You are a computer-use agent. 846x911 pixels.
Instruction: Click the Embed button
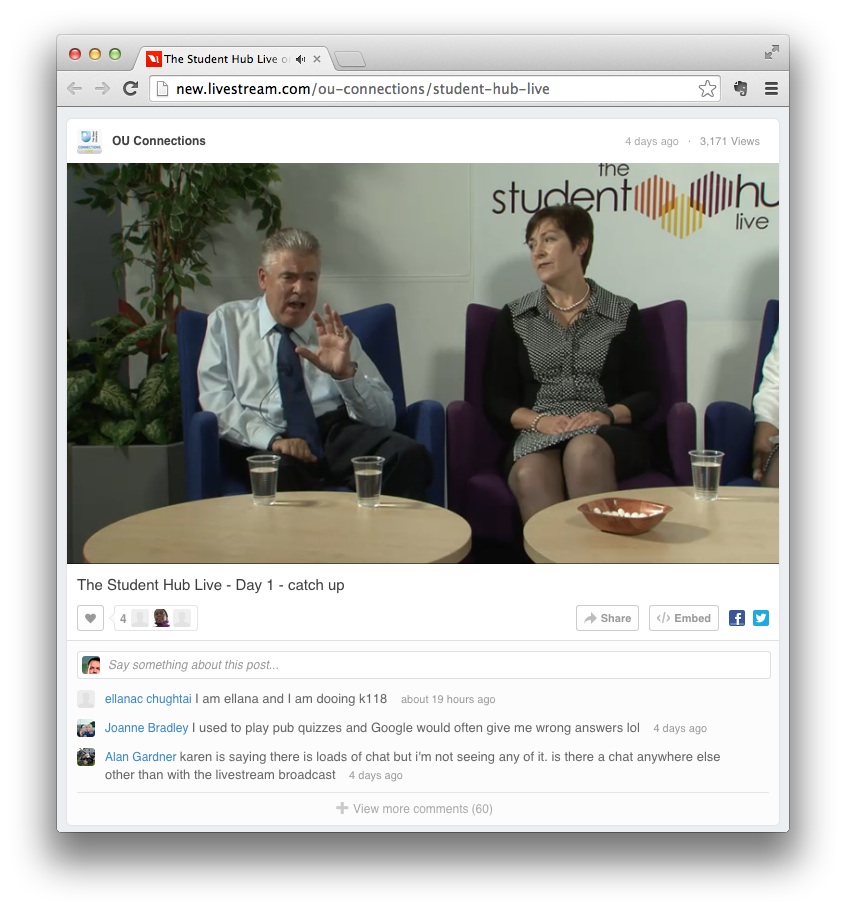[684, 619]
